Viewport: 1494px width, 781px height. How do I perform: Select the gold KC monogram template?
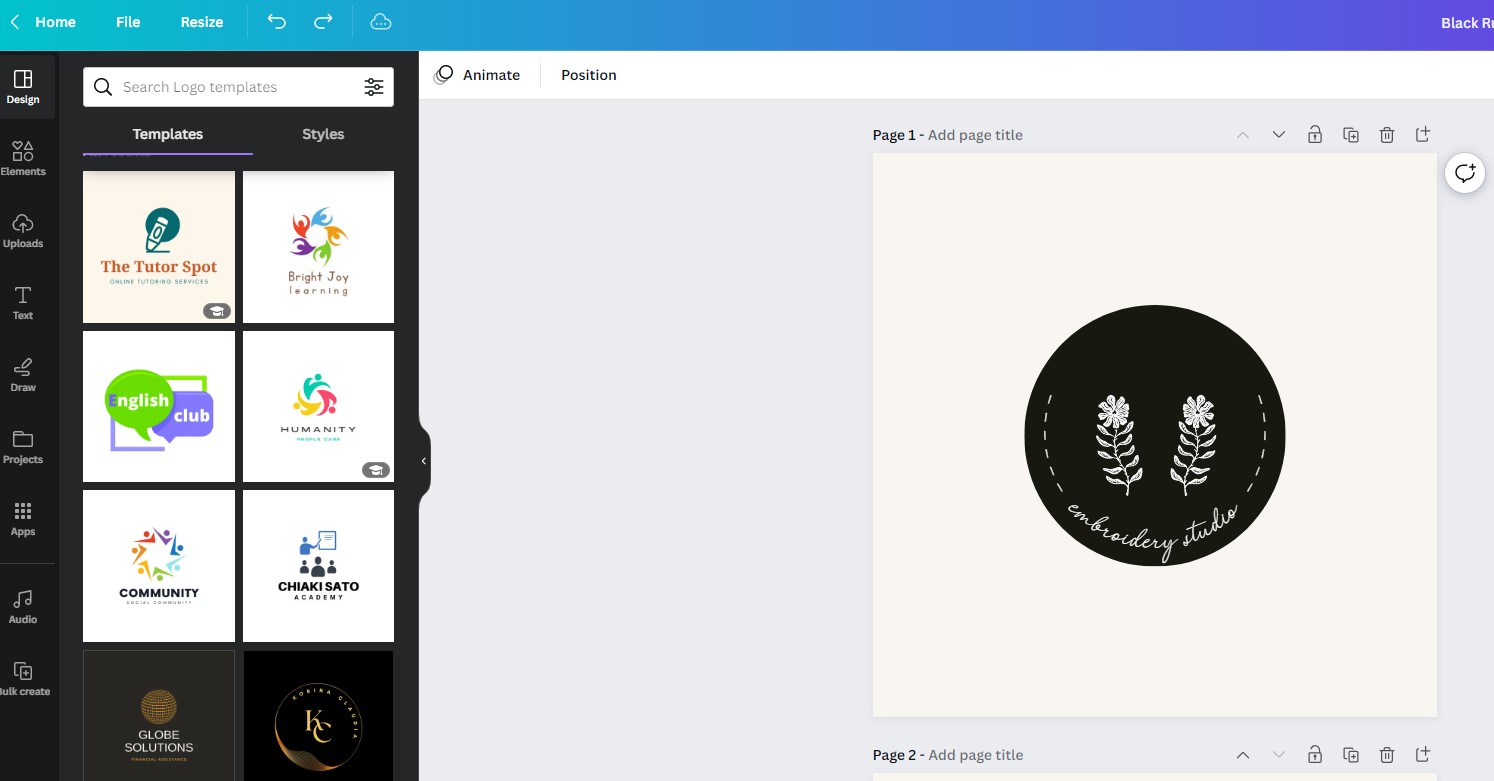tap(318, 715)
